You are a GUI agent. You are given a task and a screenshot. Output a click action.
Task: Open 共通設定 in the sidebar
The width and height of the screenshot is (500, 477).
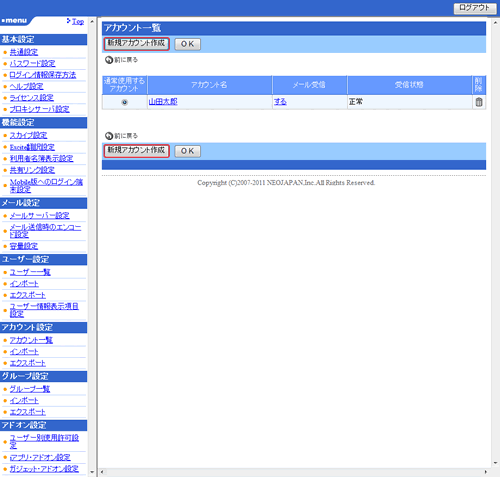tap(24, 52)
